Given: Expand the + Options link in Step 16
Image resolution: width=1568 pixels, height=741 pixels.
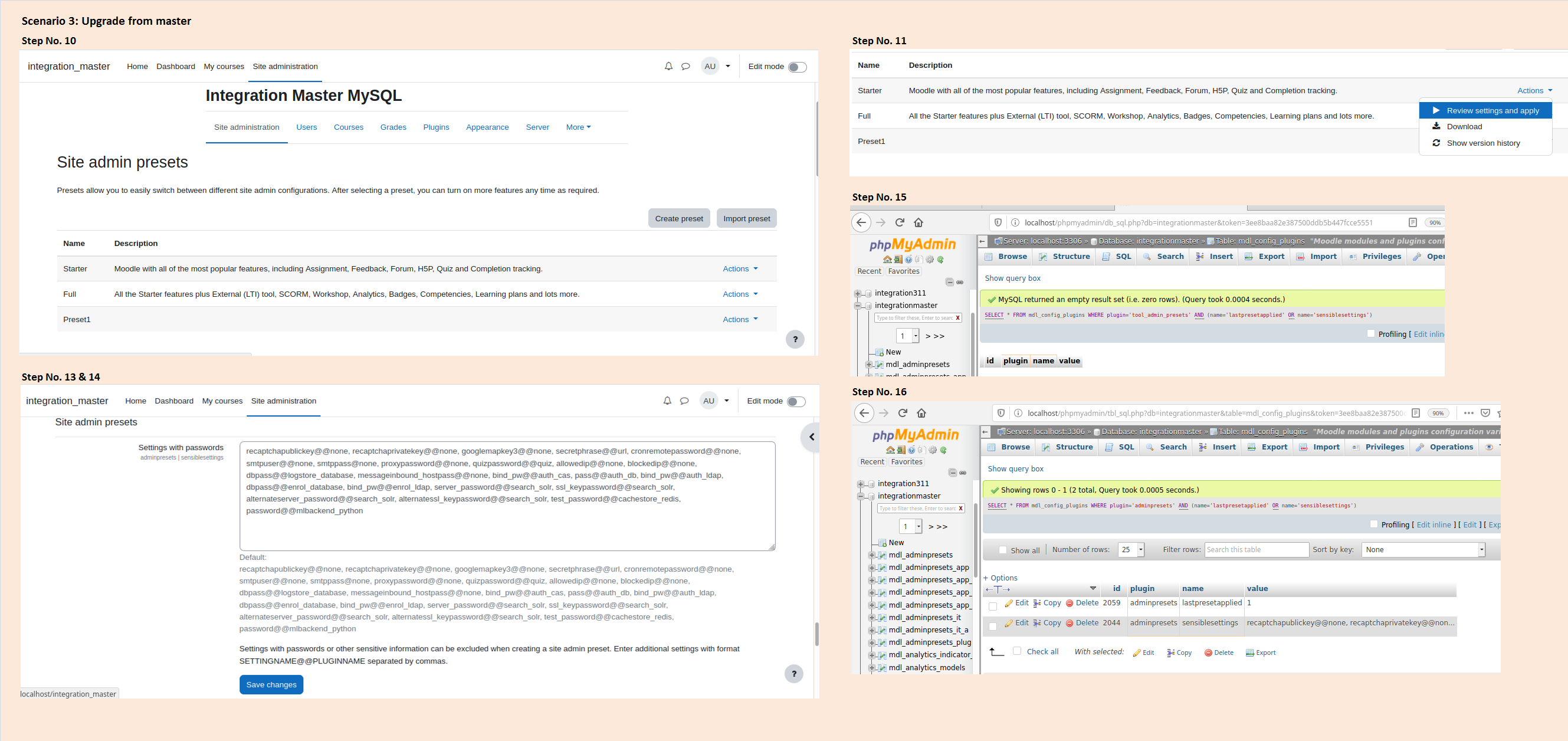Looking at the screenshot, I should pos(1000,578).
